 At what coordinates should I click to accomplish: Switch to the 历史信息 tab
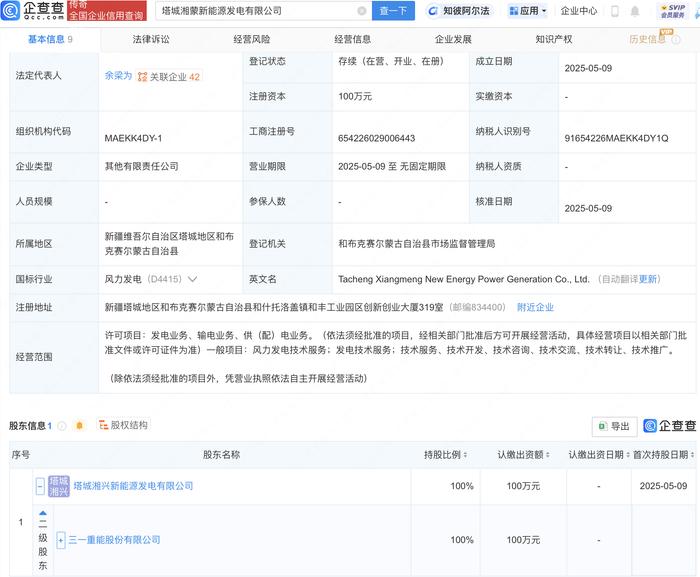pos(647,39)
